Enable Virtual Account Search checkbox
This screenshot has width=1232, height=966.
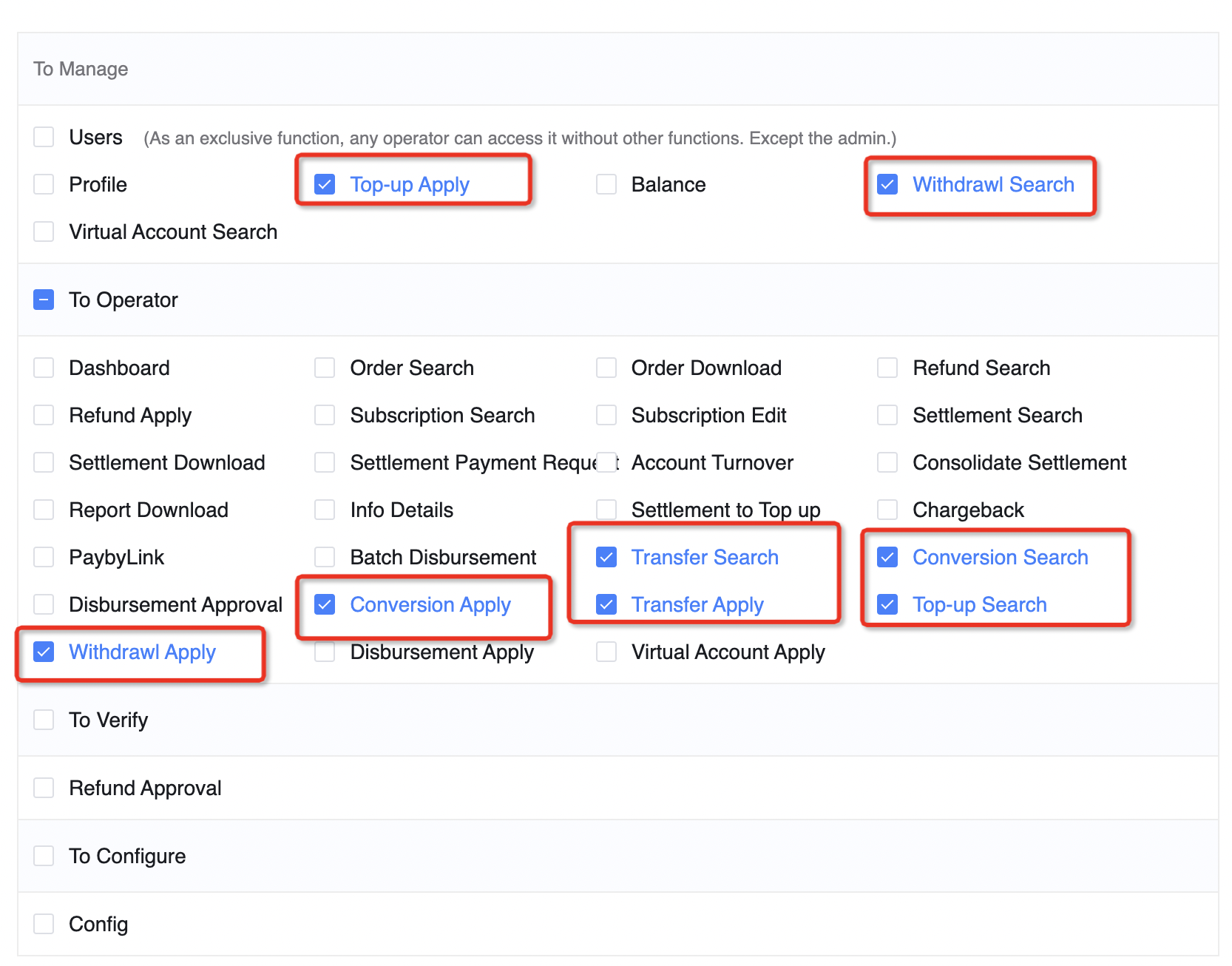click(x=44, y=232)
